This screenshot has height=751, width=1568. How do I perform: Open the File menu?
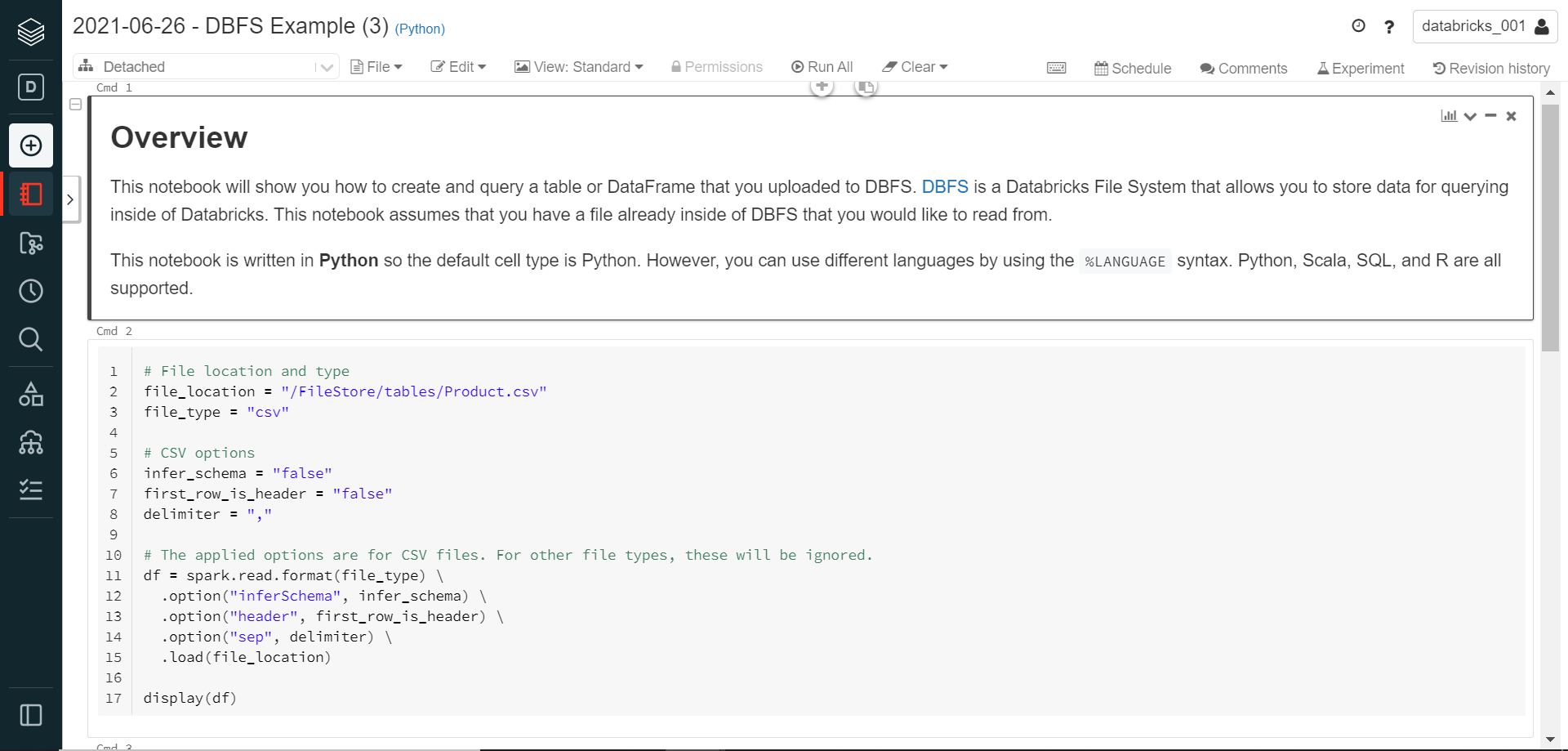(376, 67)
